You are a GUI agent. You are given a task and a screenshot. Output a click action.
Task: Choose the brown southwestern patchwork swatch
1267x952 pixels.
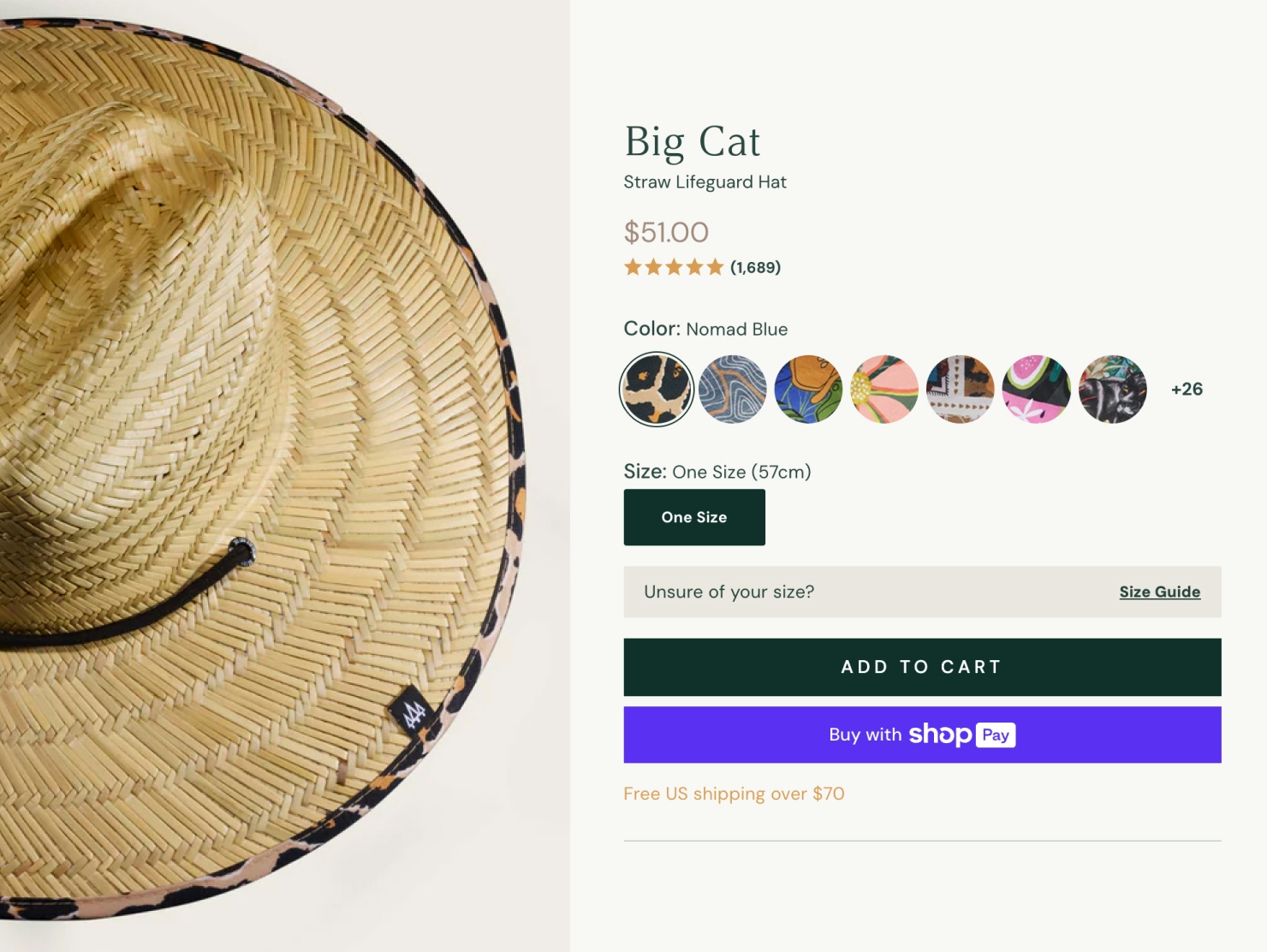point(960,390)
